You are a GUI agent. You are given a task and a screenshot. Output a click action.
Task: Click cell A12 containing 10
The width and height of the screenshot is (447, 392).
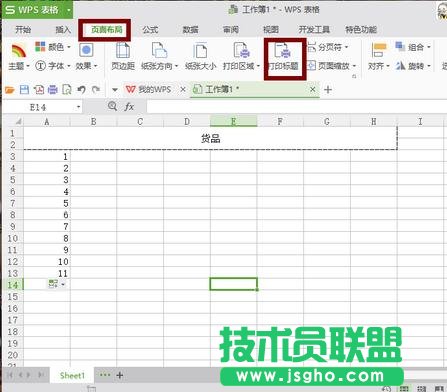click(x=47, y=262)
